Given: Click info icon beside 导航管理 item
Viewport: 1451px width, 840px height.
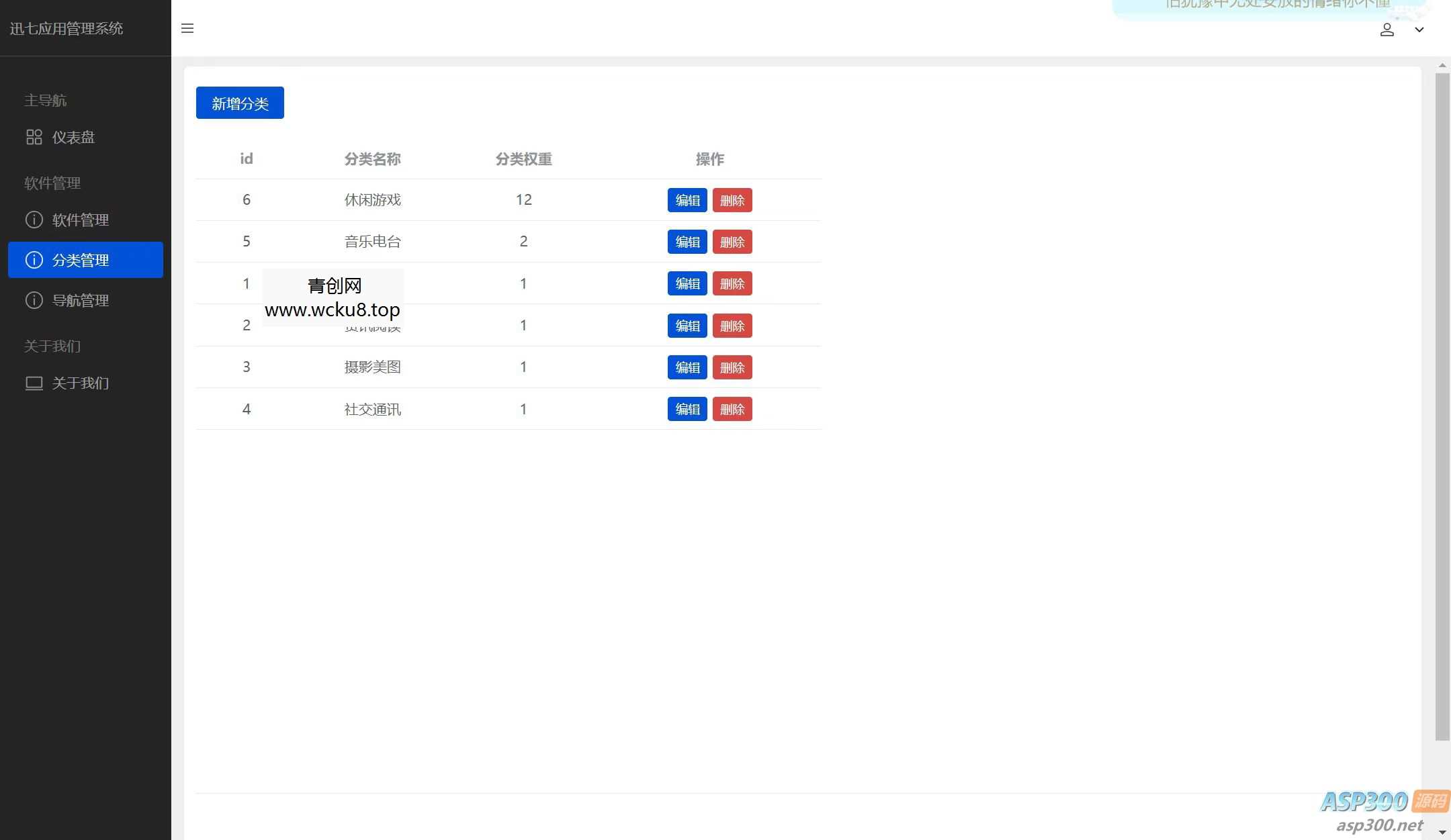Looking at the screenshot, I should (x=34, y=300).
